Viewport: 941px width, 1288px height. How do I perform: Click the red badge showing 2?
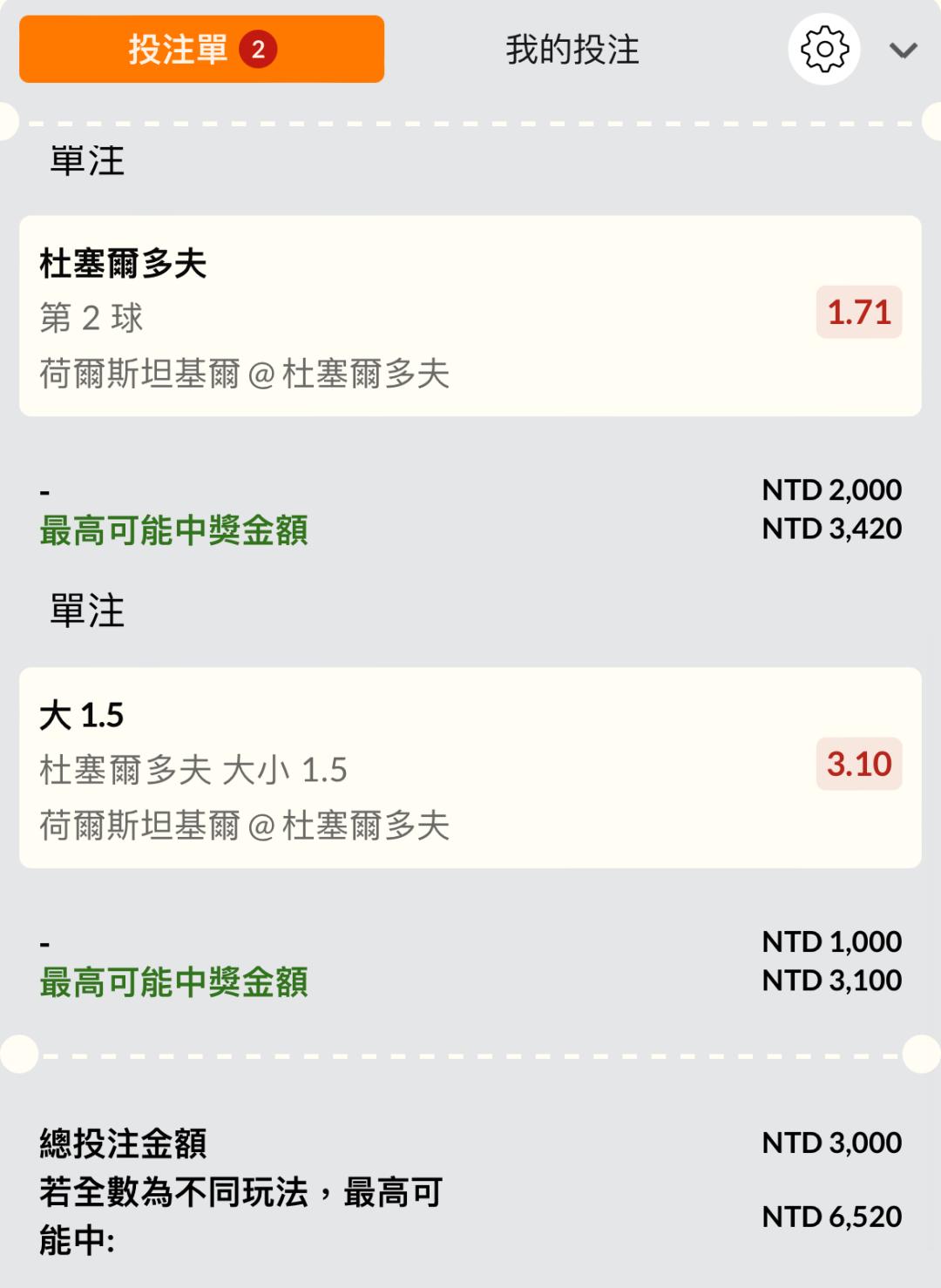click(258, 50)
